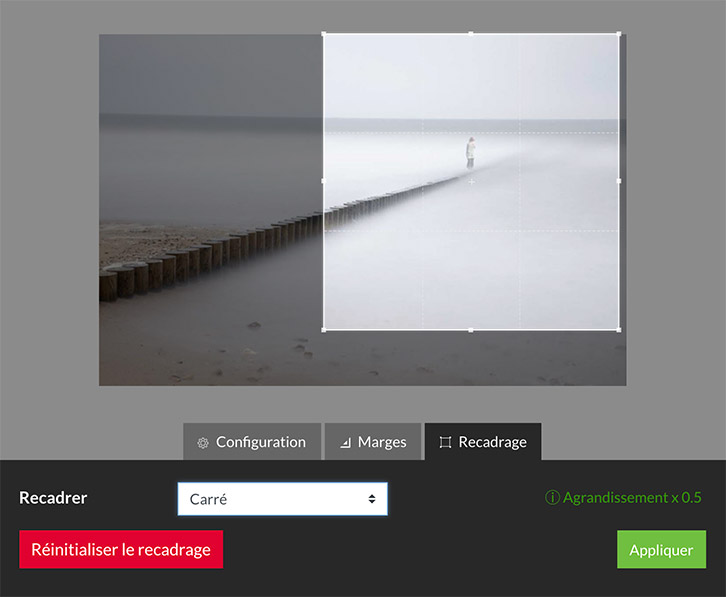Click the green Appliquer button
This screenshot has width=726, height=597.
661,550
